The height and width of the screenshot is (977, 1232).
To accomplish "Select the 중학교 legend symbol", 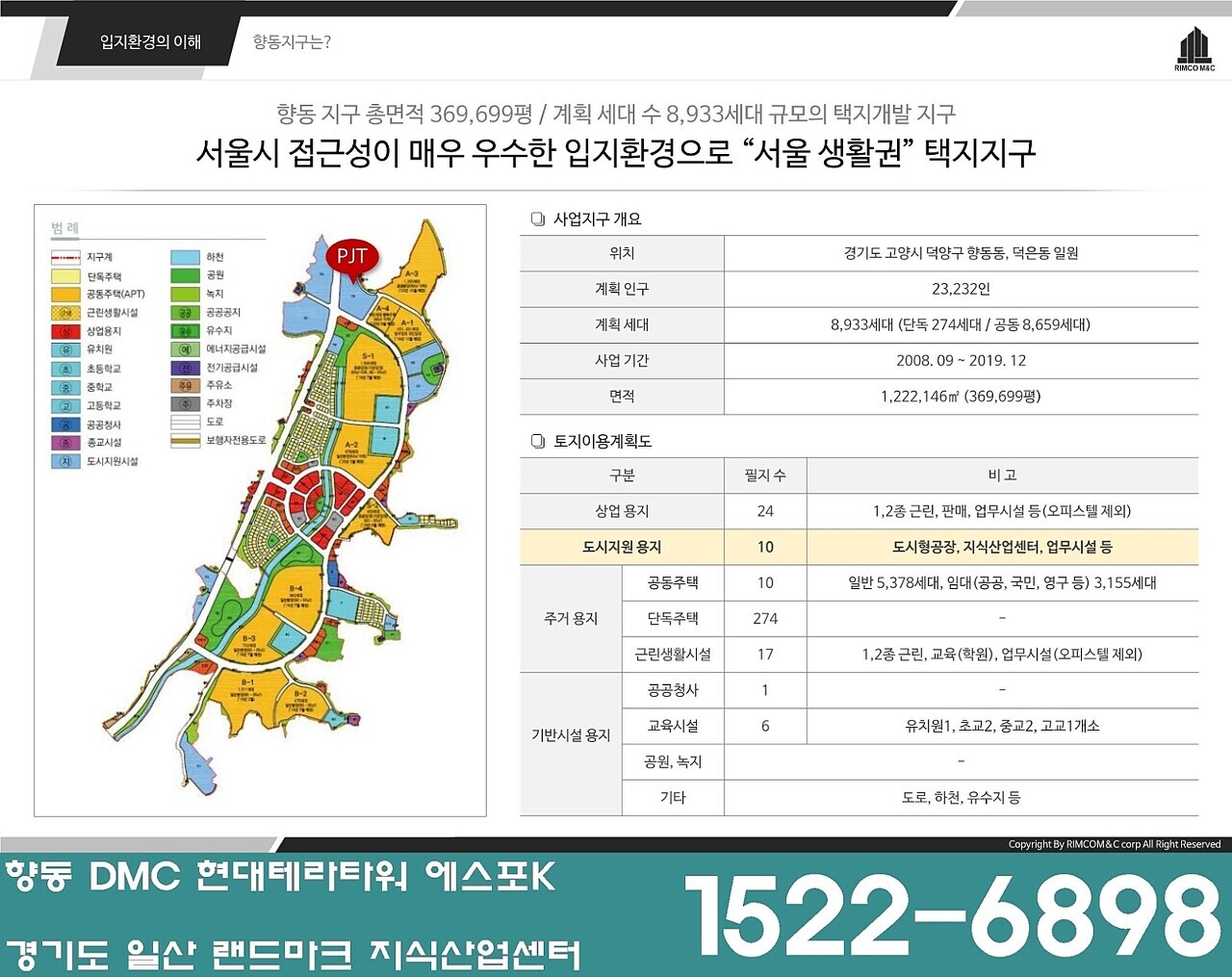I will click(x=65, y=387).
